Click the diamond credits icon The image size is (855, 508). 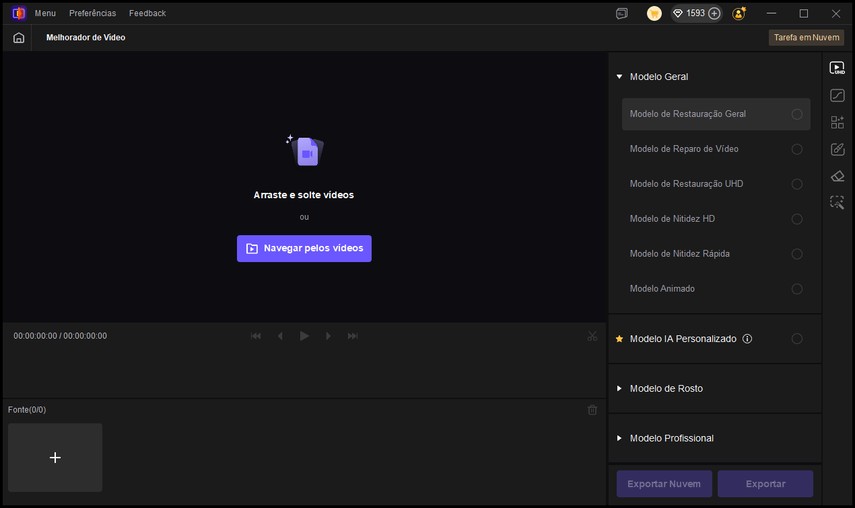[x=678, y=14]
